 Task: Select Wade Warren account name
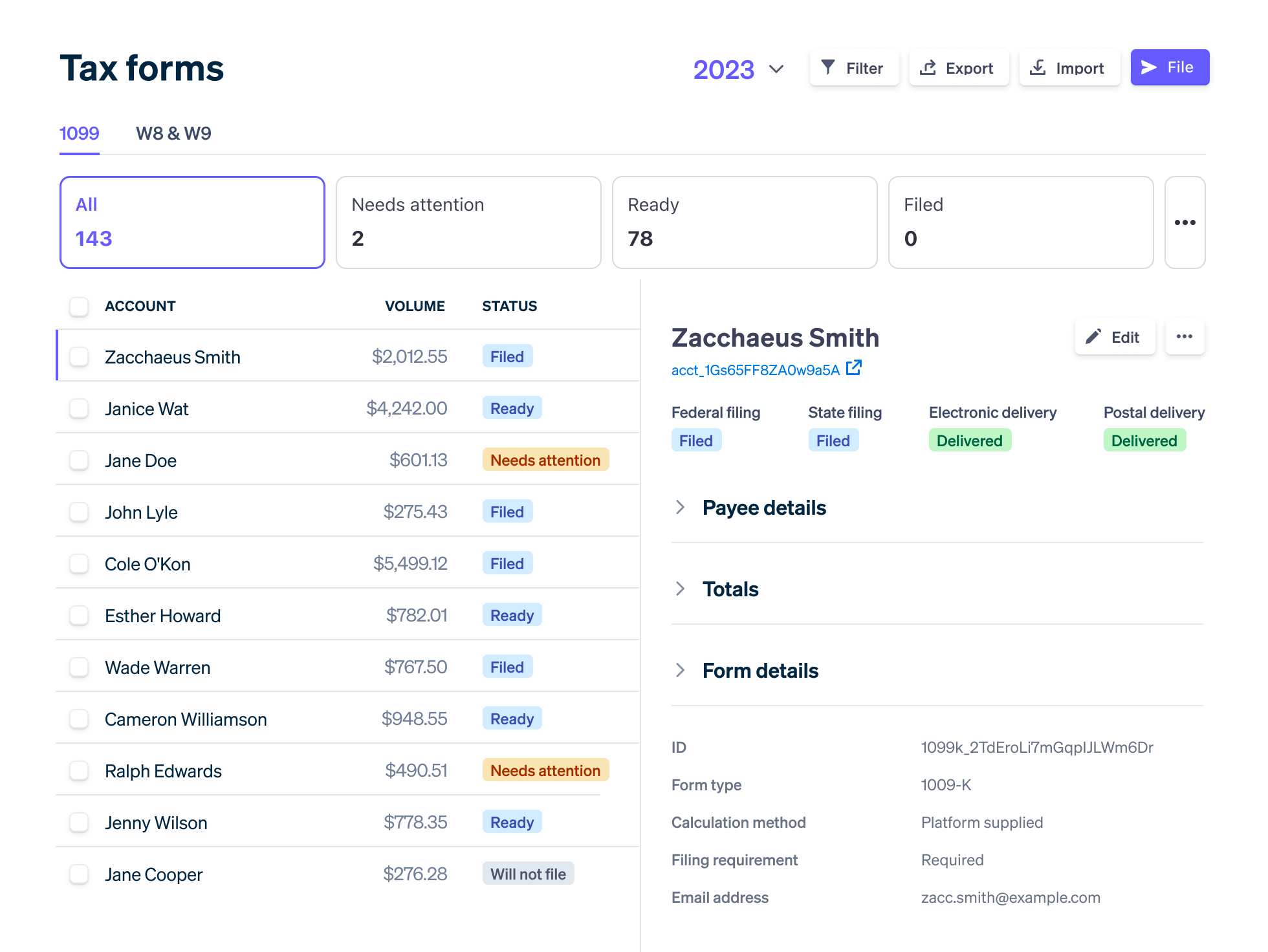click(x=157, y=667)
